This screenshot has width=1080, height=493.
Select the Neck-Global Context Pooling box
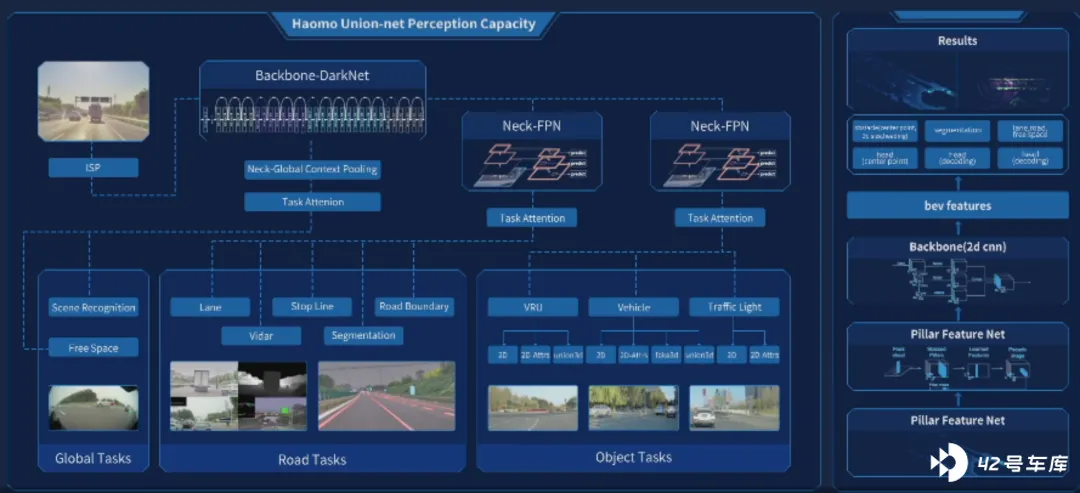pyautogui.click(x=312, y=169)
